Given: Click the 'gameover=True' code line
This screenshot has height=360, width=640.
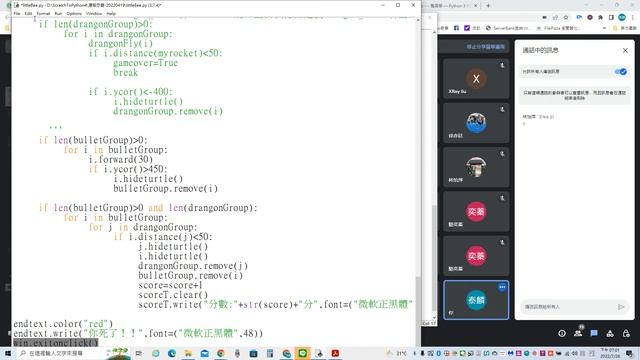Looking at the screenshot, I should pos(145,63).
